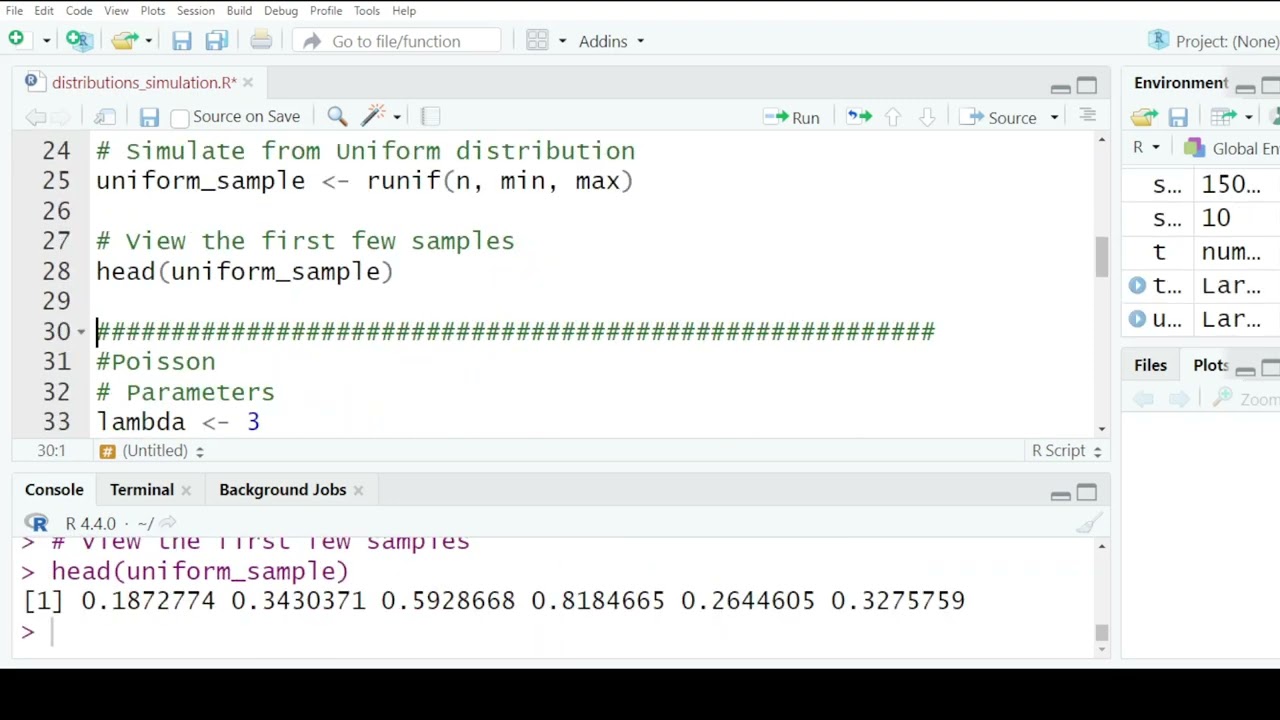Open the Addins dropdown

point(611,41)
